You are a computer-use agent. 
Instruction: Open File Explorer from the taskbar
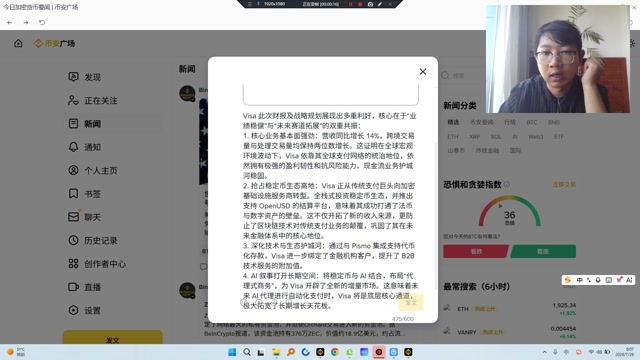276,352
